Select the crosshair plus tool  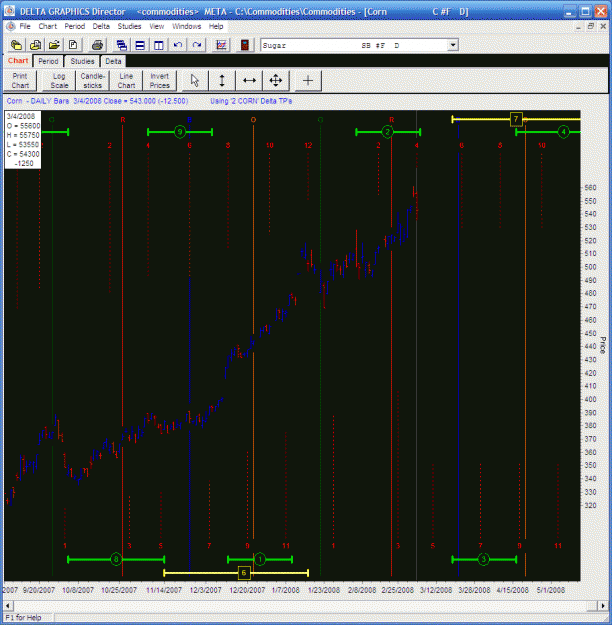point(308,81)
